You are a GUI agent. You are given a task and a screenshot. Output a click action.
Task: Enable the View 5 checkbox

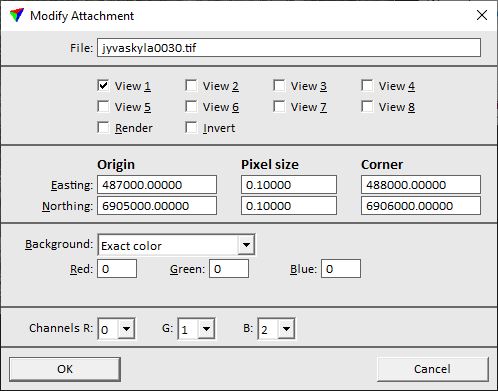pos(103,107)
